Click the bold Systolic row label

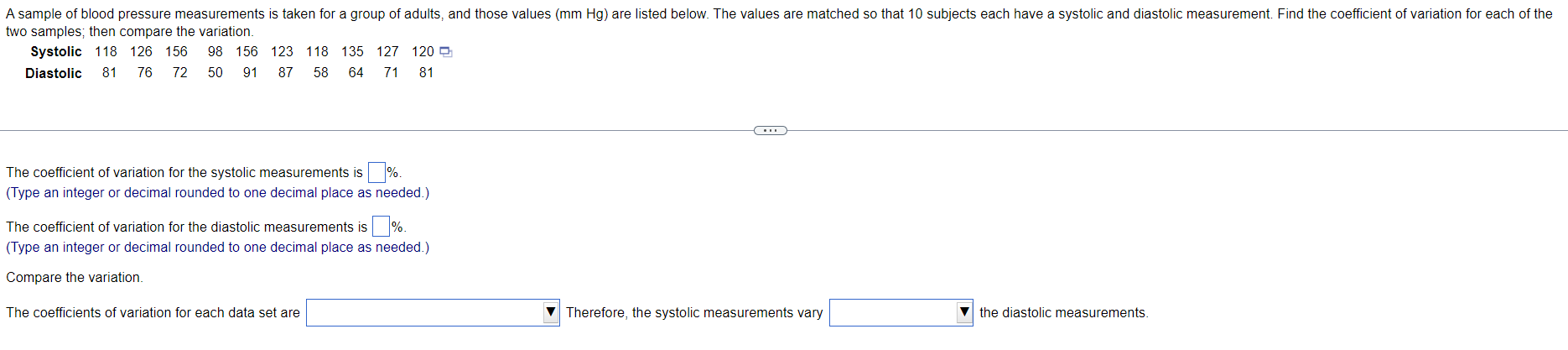tap(56, 52)
